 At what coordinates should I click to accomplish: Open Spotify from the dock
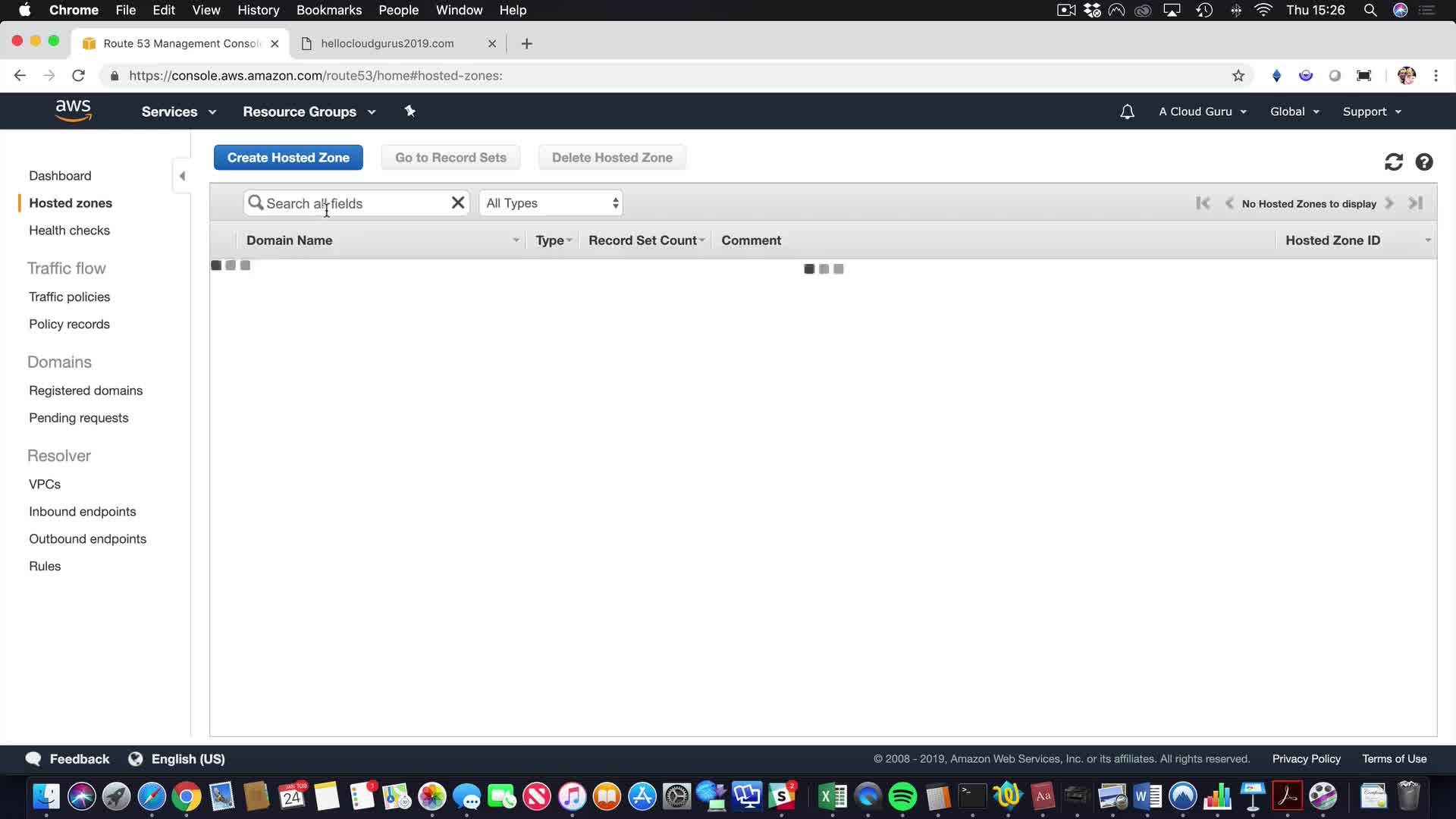click(x=902, y=797)
